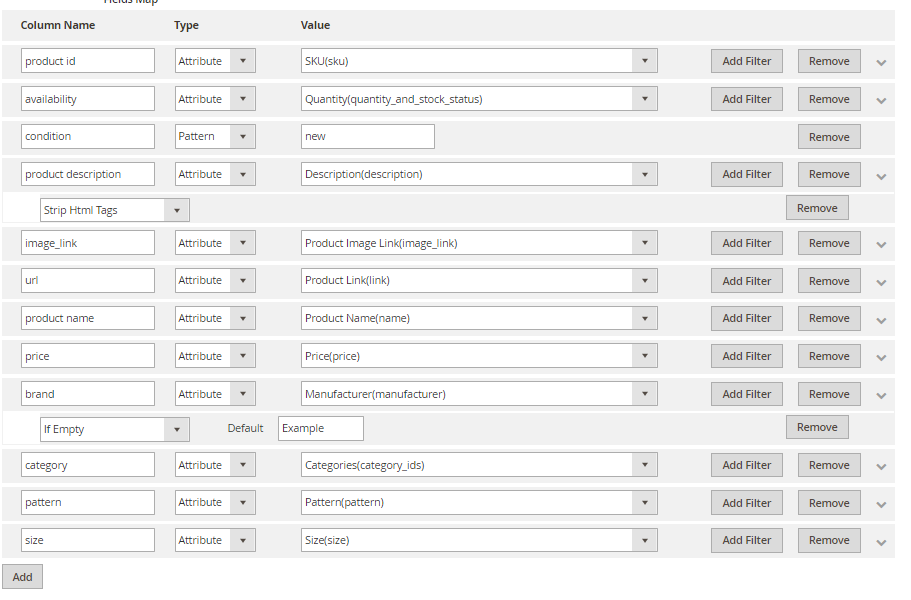The width and height of the screenshot is (911, 600).
Task: Remove the product id field row
Action: 829,61
